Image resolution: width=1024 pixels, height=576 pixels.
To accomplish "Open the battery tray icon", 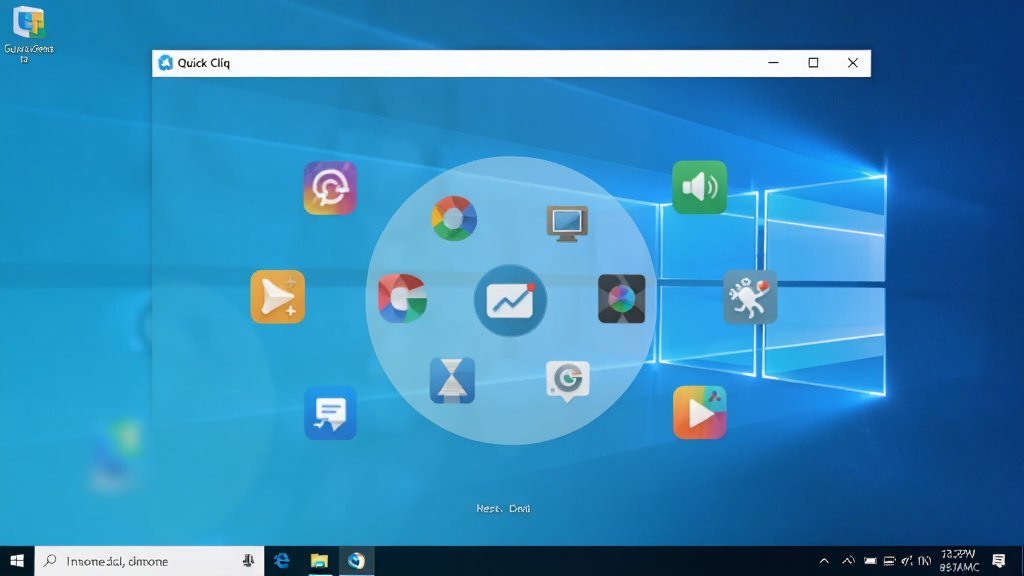I will 870,561.
